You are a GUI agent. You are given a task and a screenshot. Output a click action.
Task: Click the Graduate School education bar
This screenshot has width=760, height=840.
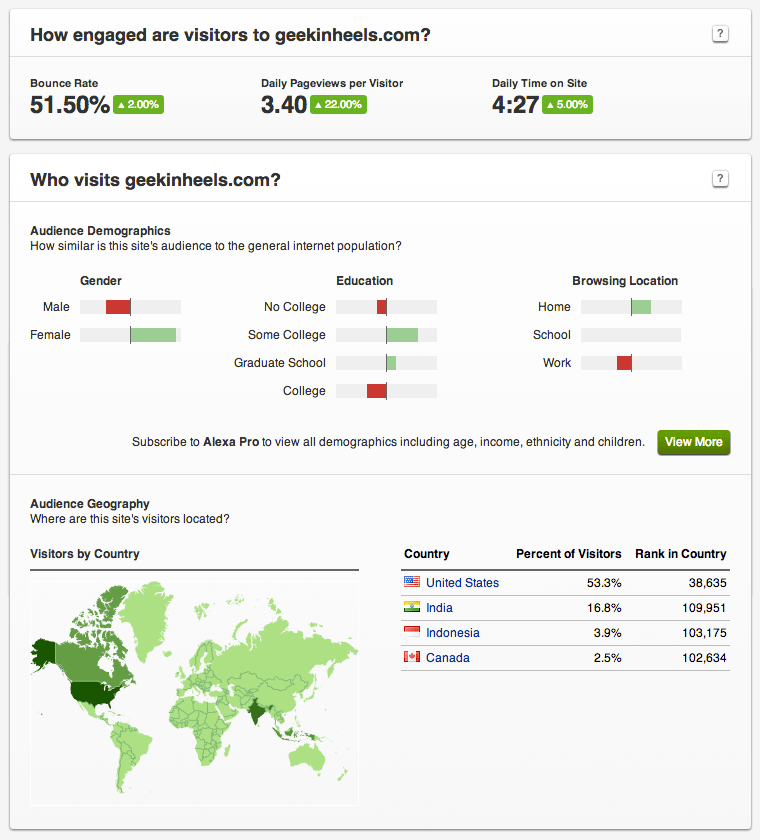point(386,363)
